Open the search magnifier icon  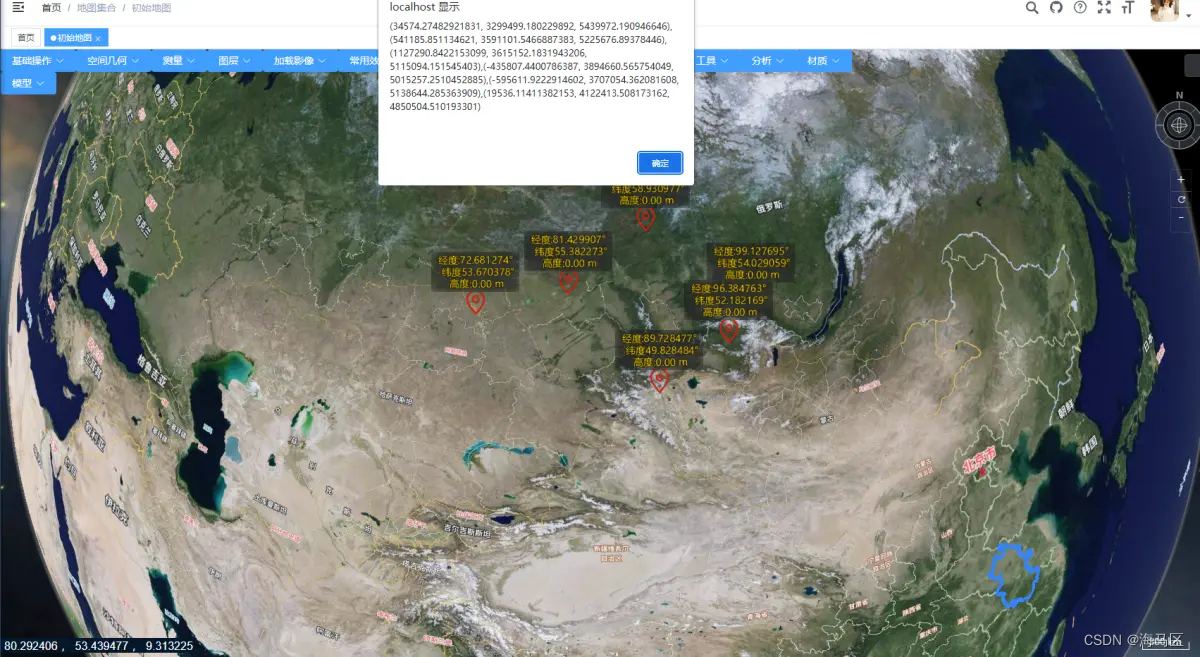1032,8
